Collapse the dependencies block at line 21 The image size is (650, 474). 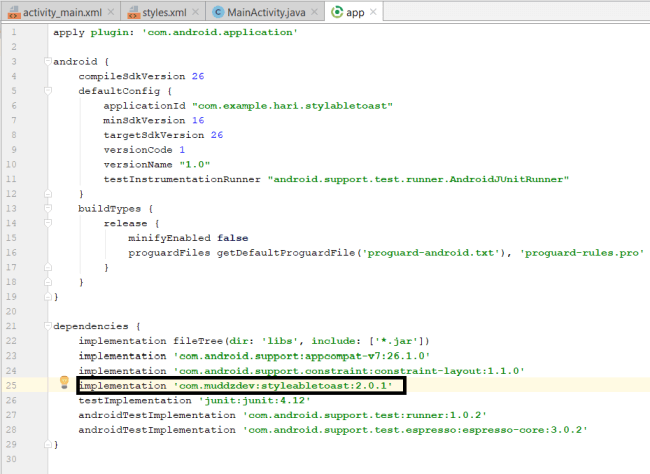coord(48,326)
